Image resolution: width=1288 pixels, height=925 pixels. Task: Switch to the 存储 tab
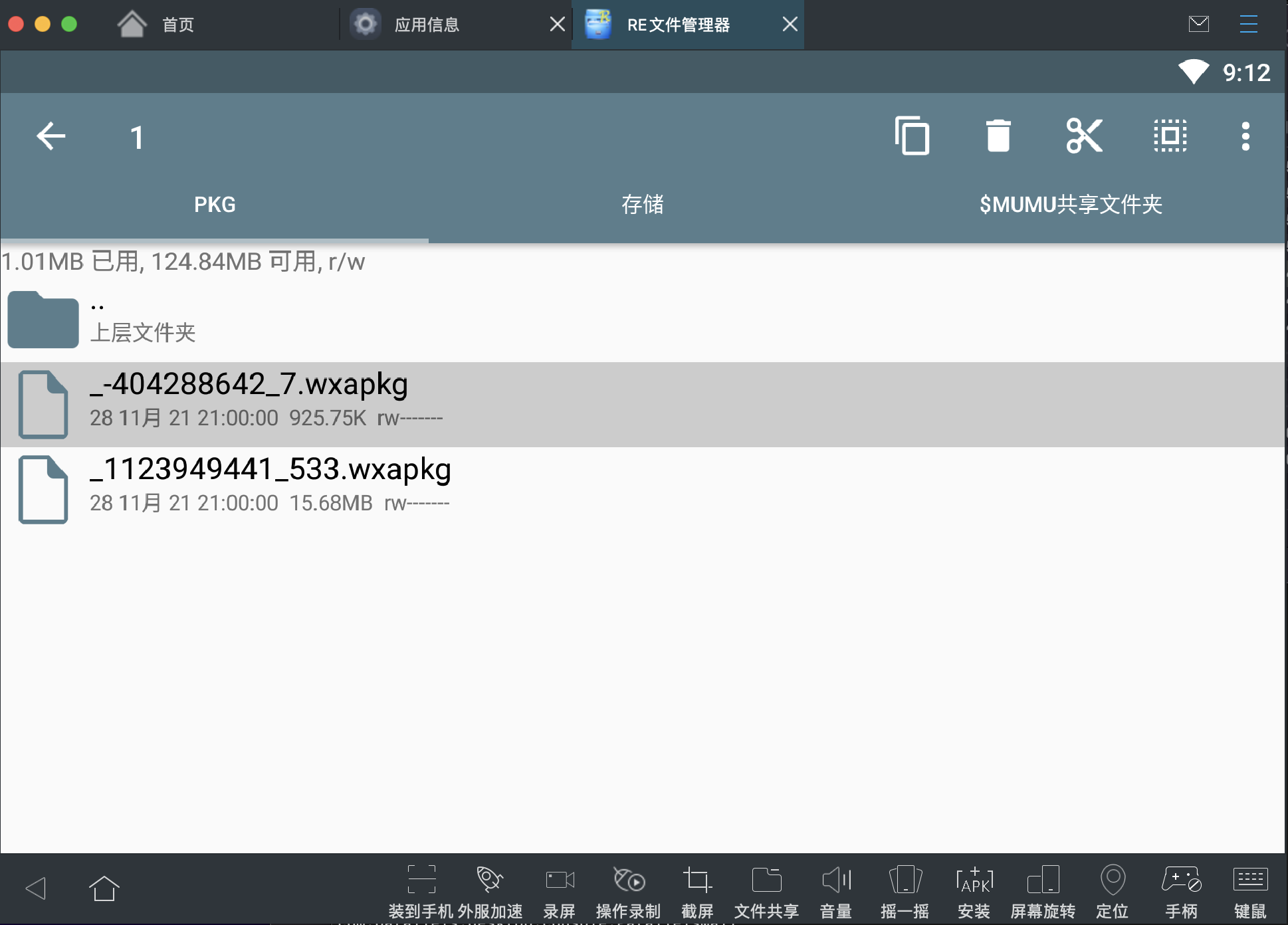click(642, 204)
